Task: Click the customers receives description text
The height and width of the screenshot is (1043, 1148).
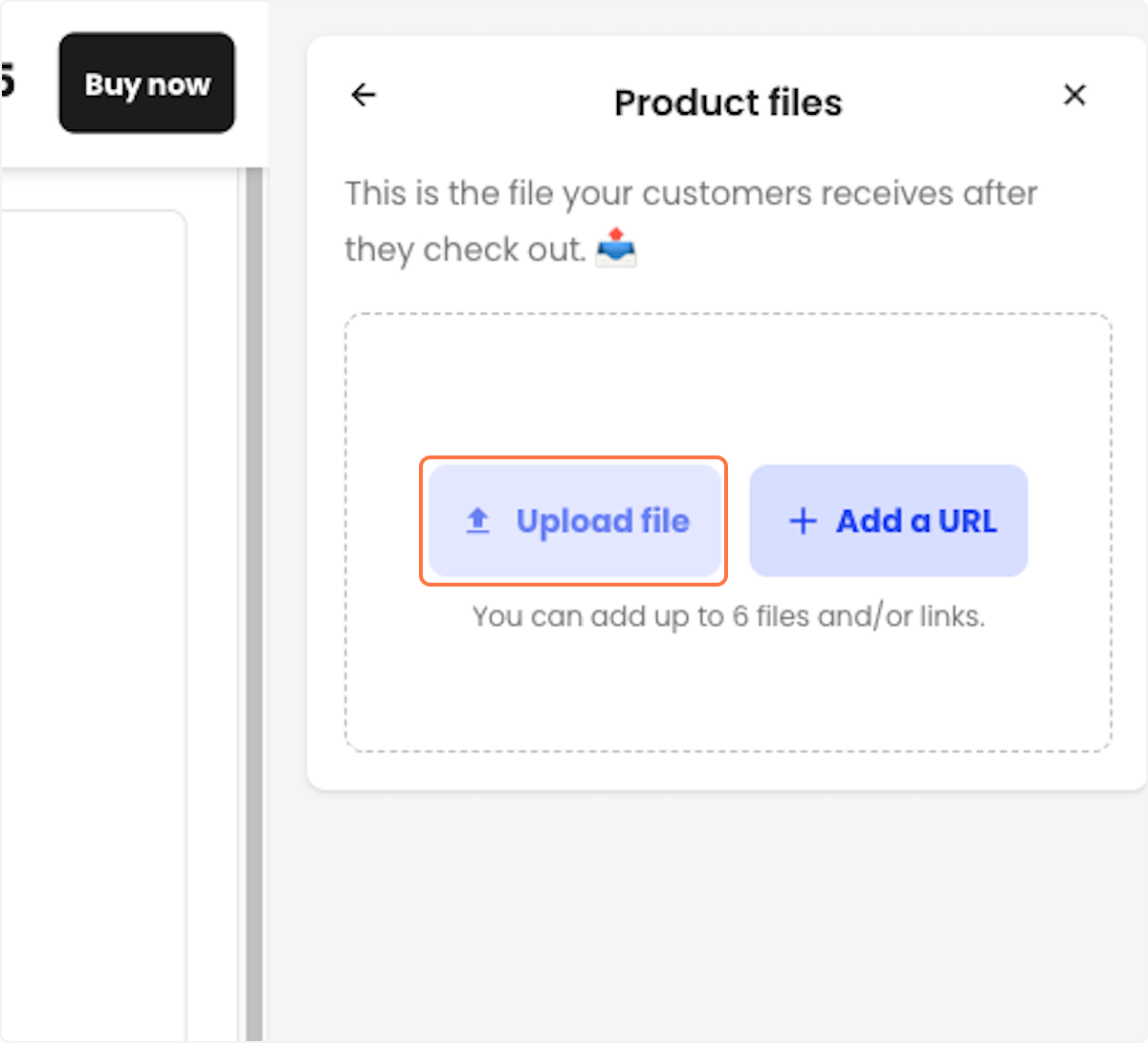Action: [x=691, y=193]
